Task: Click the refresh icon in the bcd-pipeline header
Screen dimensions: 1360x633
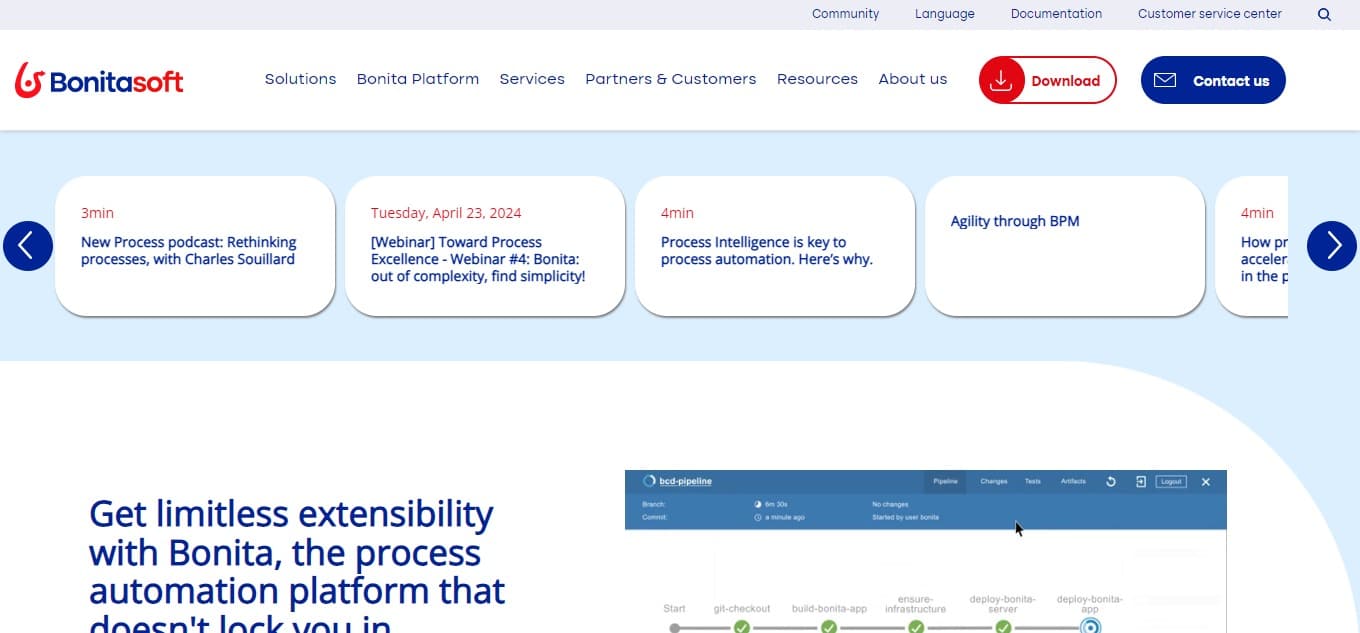Action: (1110, 481)
